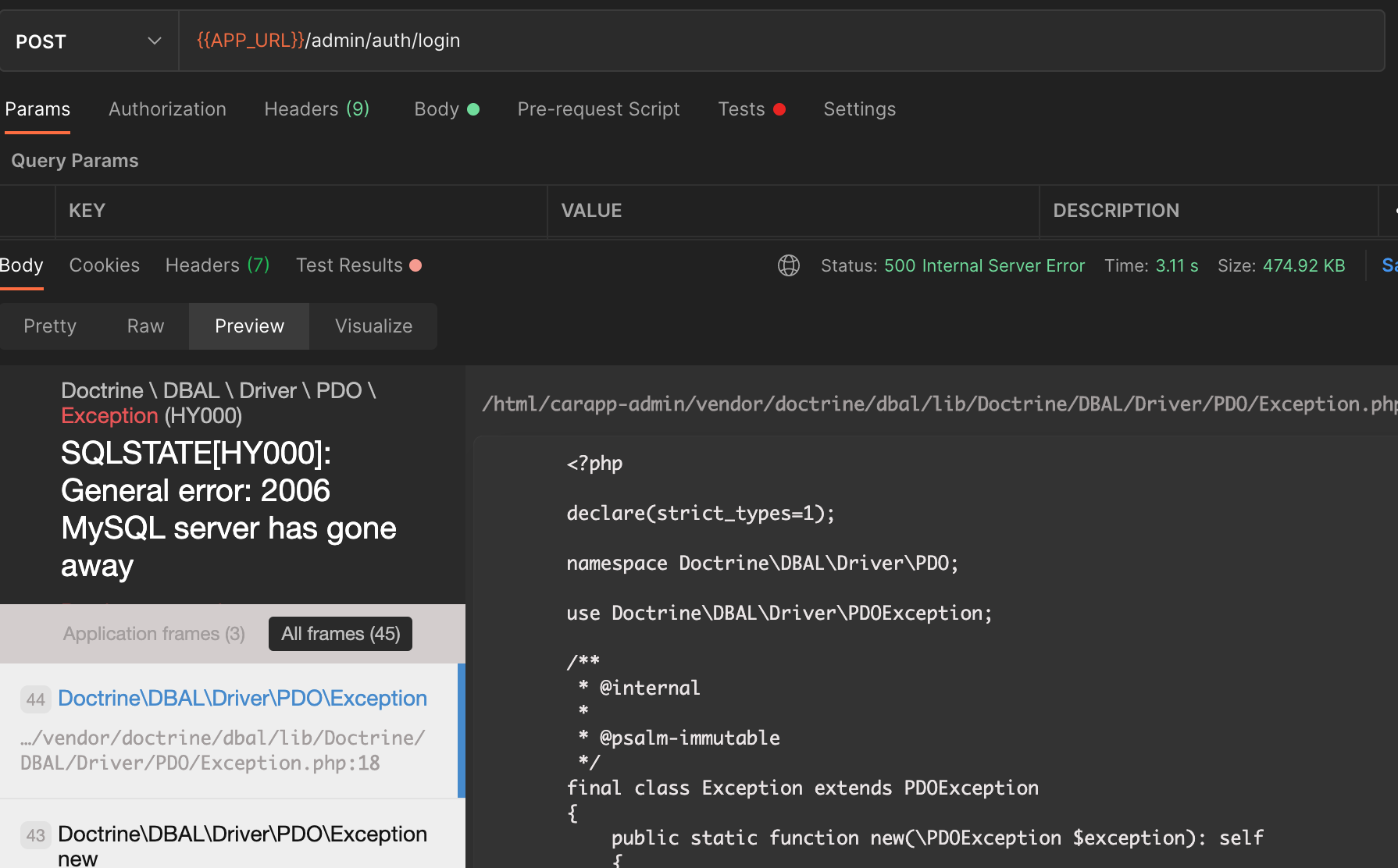Viewport: 1398px width, 868px height.
Task: Open the request Headers (9) tab
Action: tap(316, 109)
